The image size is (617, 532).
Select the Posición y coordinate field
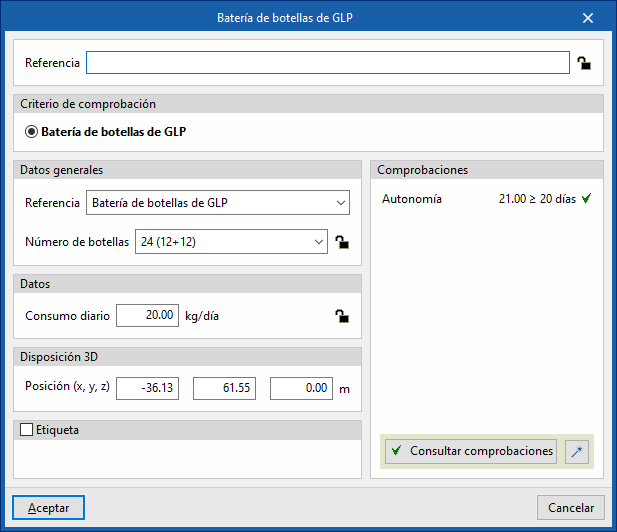[x=224, y=387]
